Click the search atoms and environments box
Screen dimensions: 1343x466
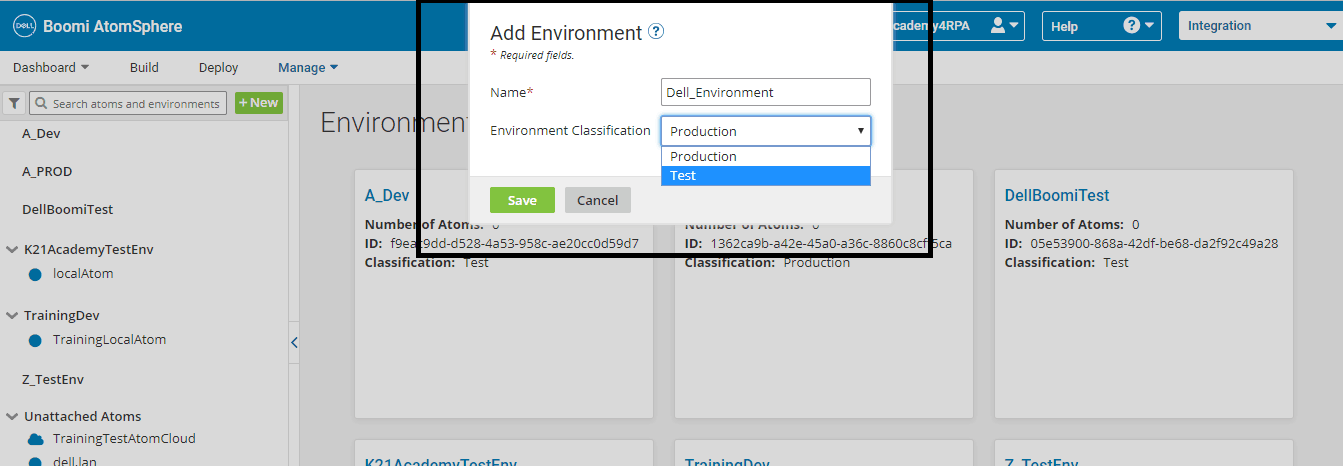pos(128,103)
